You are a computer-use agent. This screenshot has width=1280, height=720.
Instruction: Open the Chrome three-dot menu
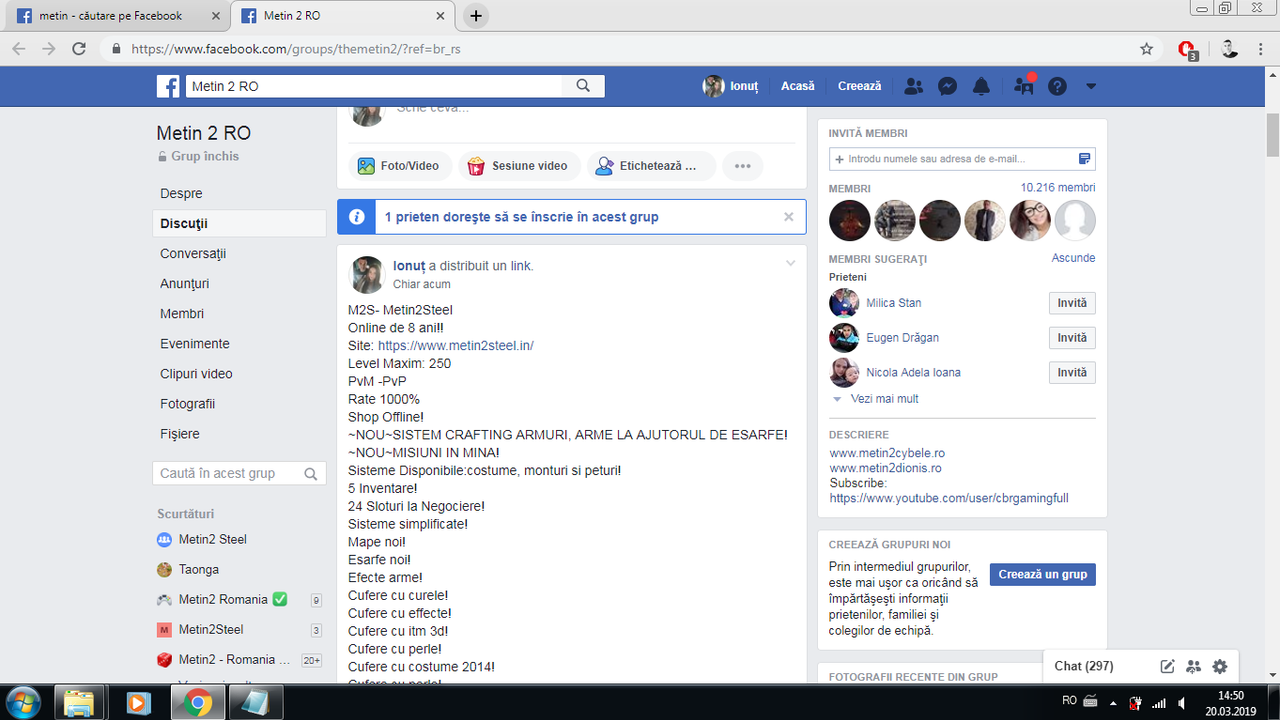[1262, 48]
